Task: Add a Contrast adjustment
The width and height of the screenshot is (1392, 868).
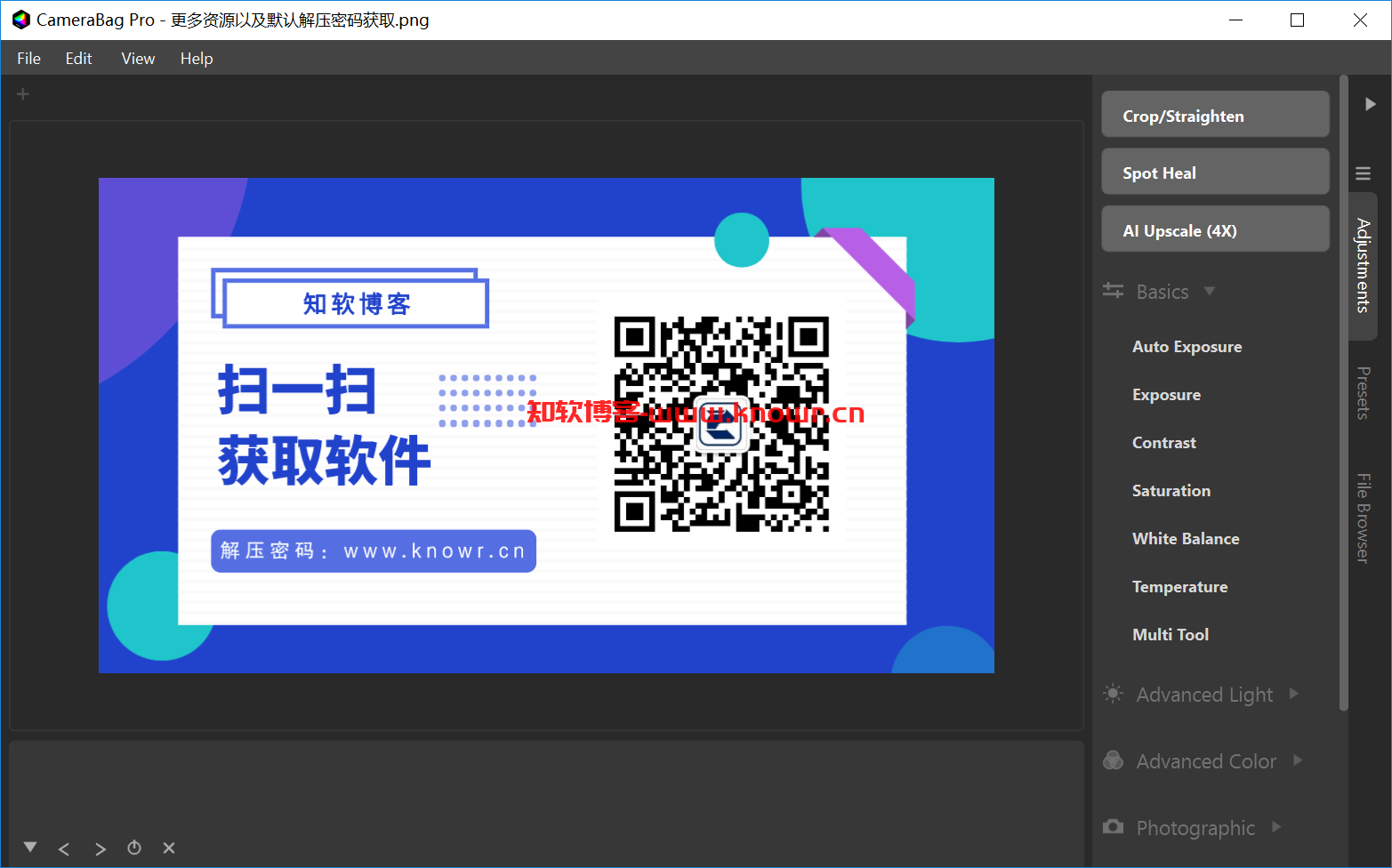Action: [x=1164, y=443]
